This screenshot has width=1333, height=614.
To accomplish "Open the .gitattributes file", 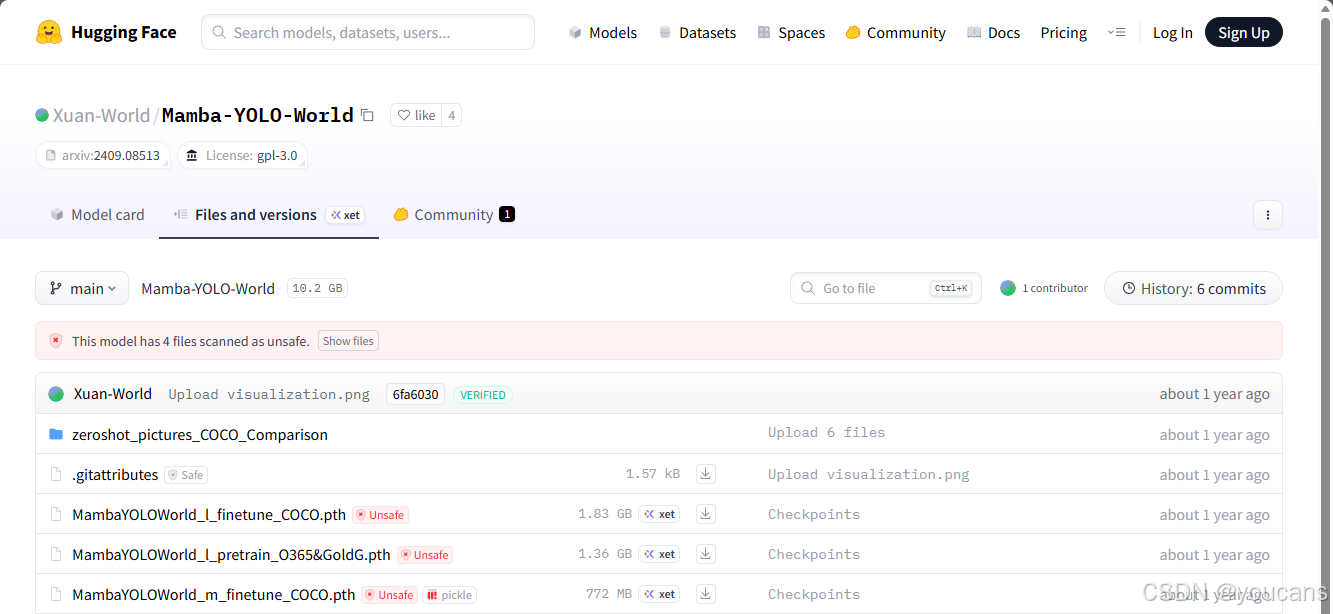I will pos(115,474).
